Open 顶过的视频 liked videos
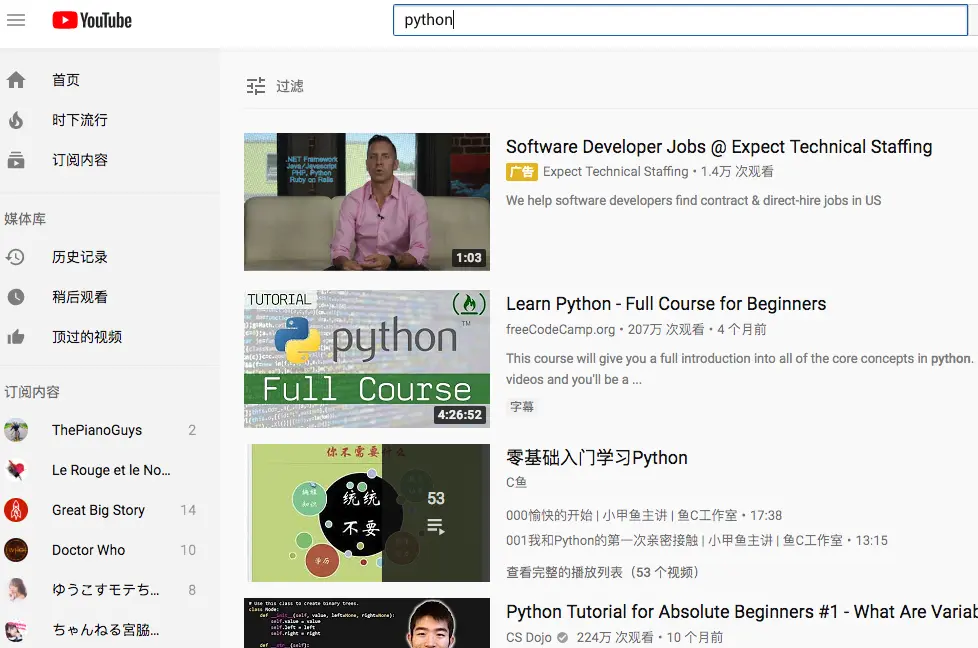The height and width of the screenshot is (648, 978). point(87,337)
